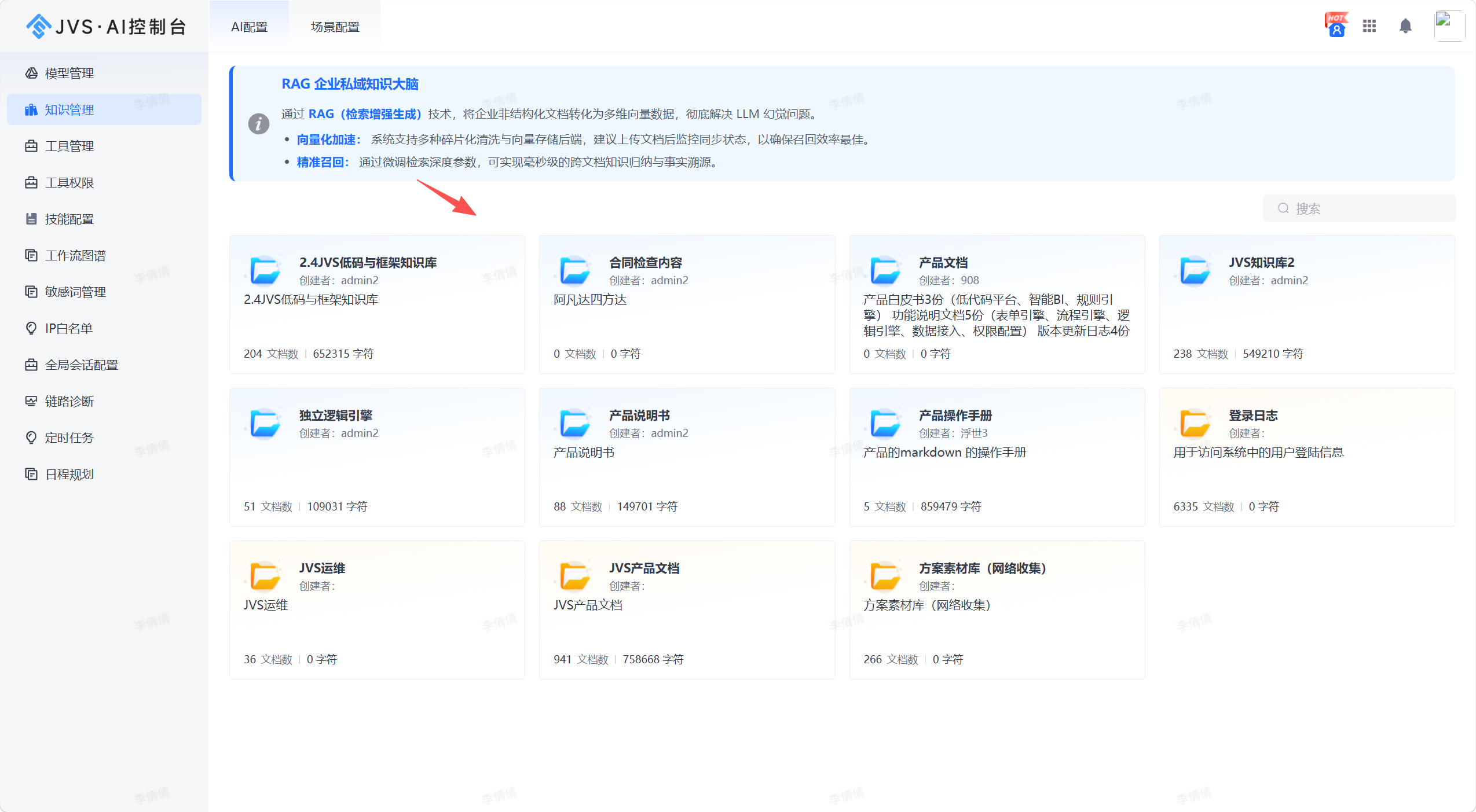The image size is (1476, 812).
Task: Click the 技能配置 sidebar icon
Action: [31, 219]
